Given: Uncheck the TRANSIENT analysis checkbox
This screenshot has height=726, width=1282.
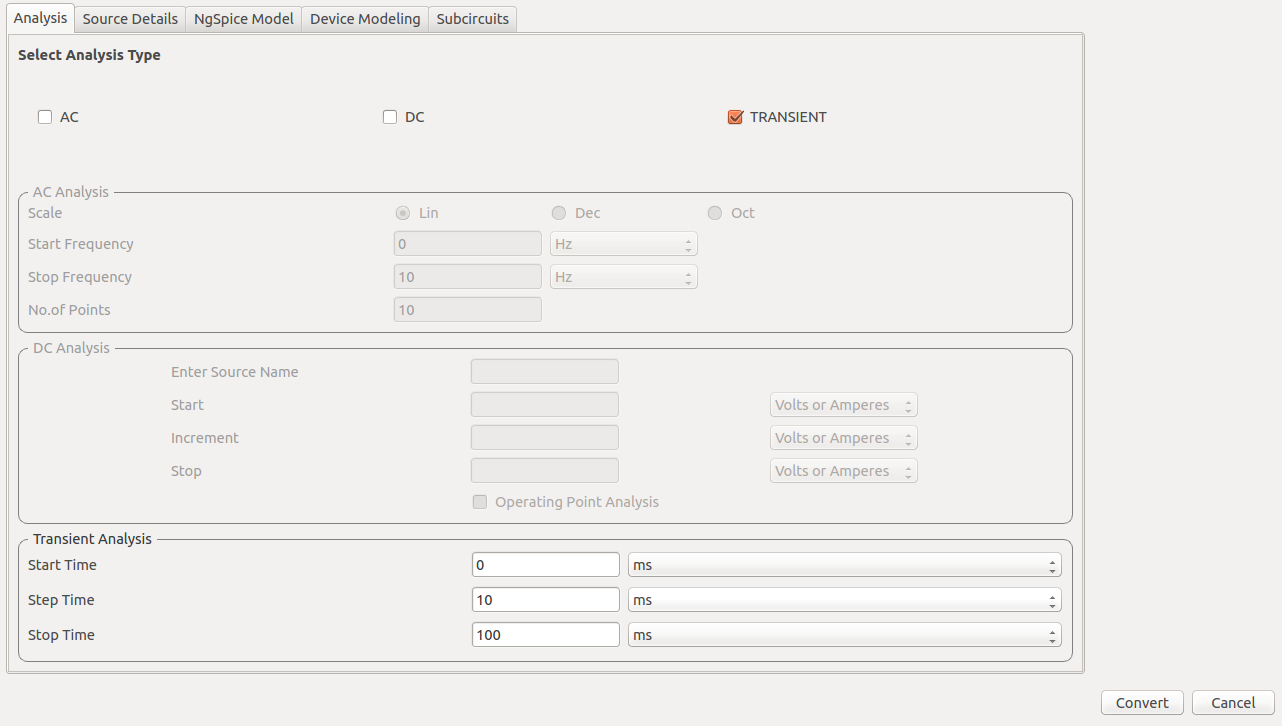Looking at the screenshot, I should click(735, 117).
